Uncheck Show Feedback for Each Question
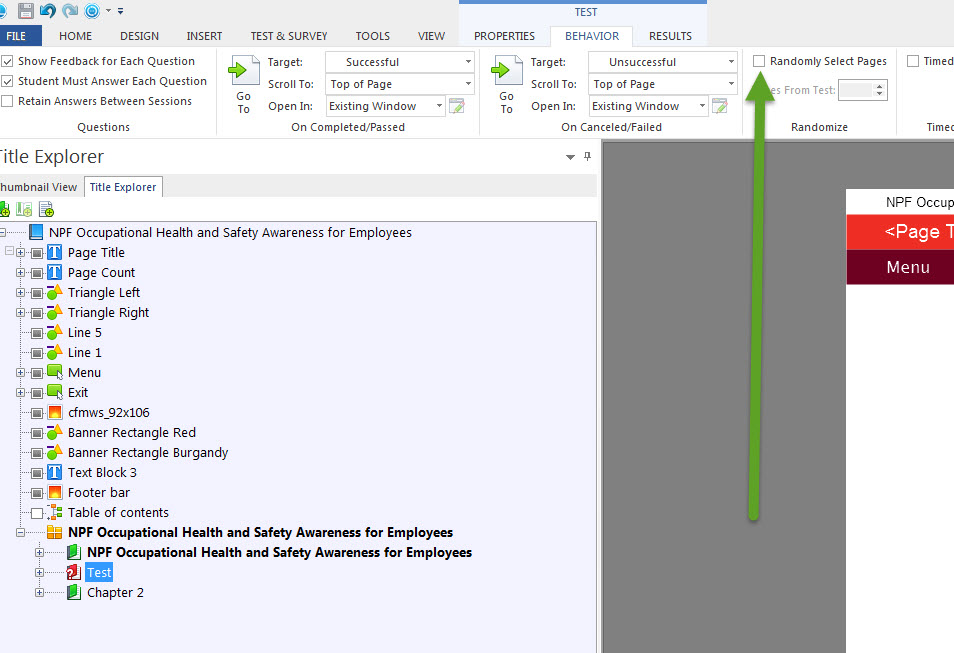Image resolution: width=954 pixels, height=653 pixels. pos(7,61)
